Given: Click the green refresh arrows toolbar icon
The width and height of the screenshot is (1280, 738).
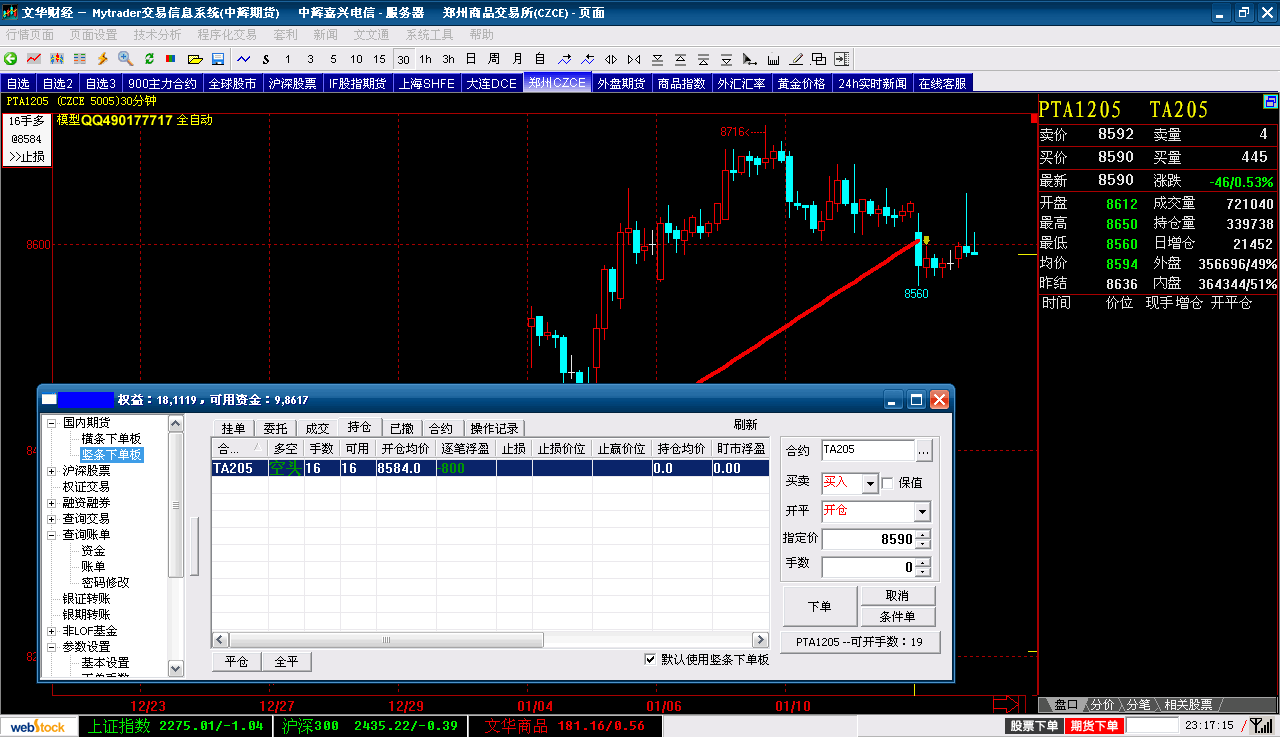Looking at the screenshot, I should tap(149, 59).
